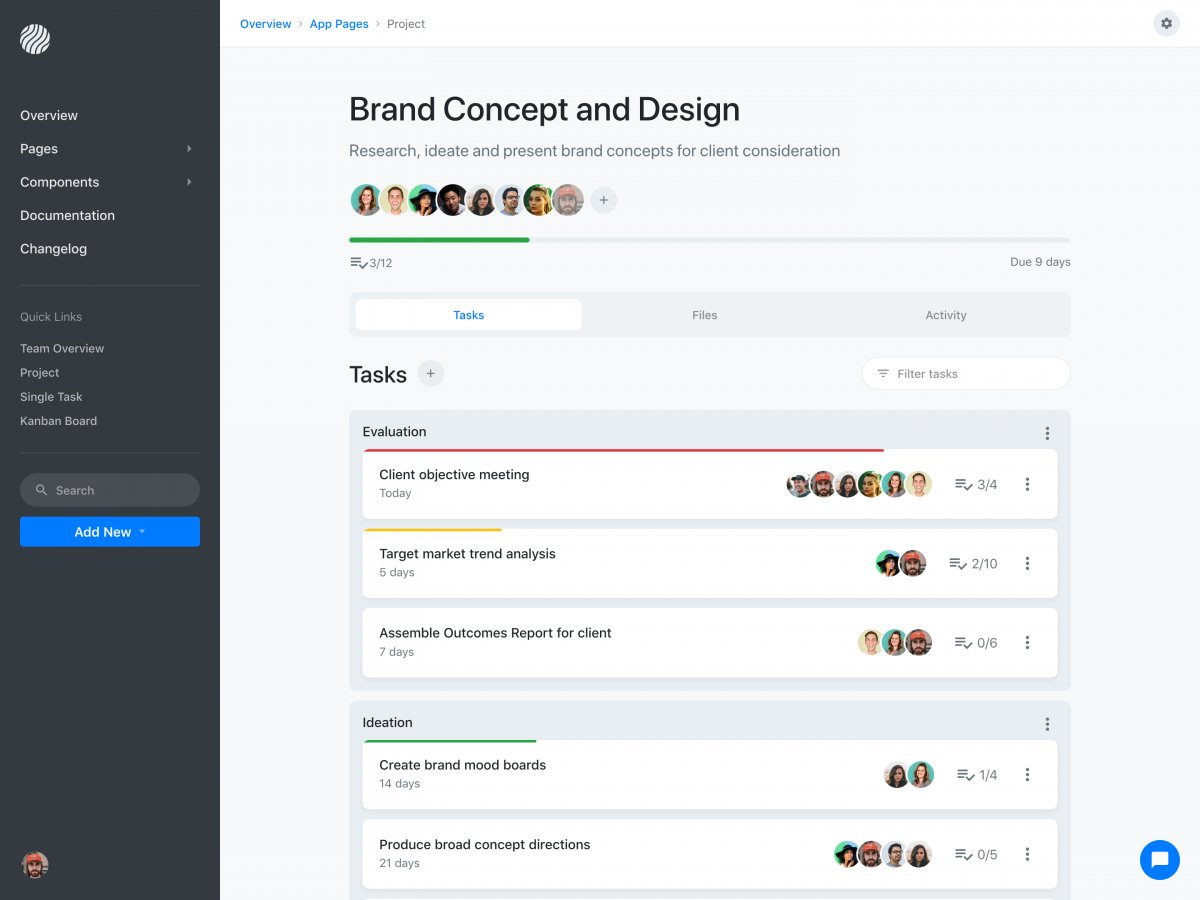Click checklist icon in Create brand mood boards row

(x=966, y=775)
